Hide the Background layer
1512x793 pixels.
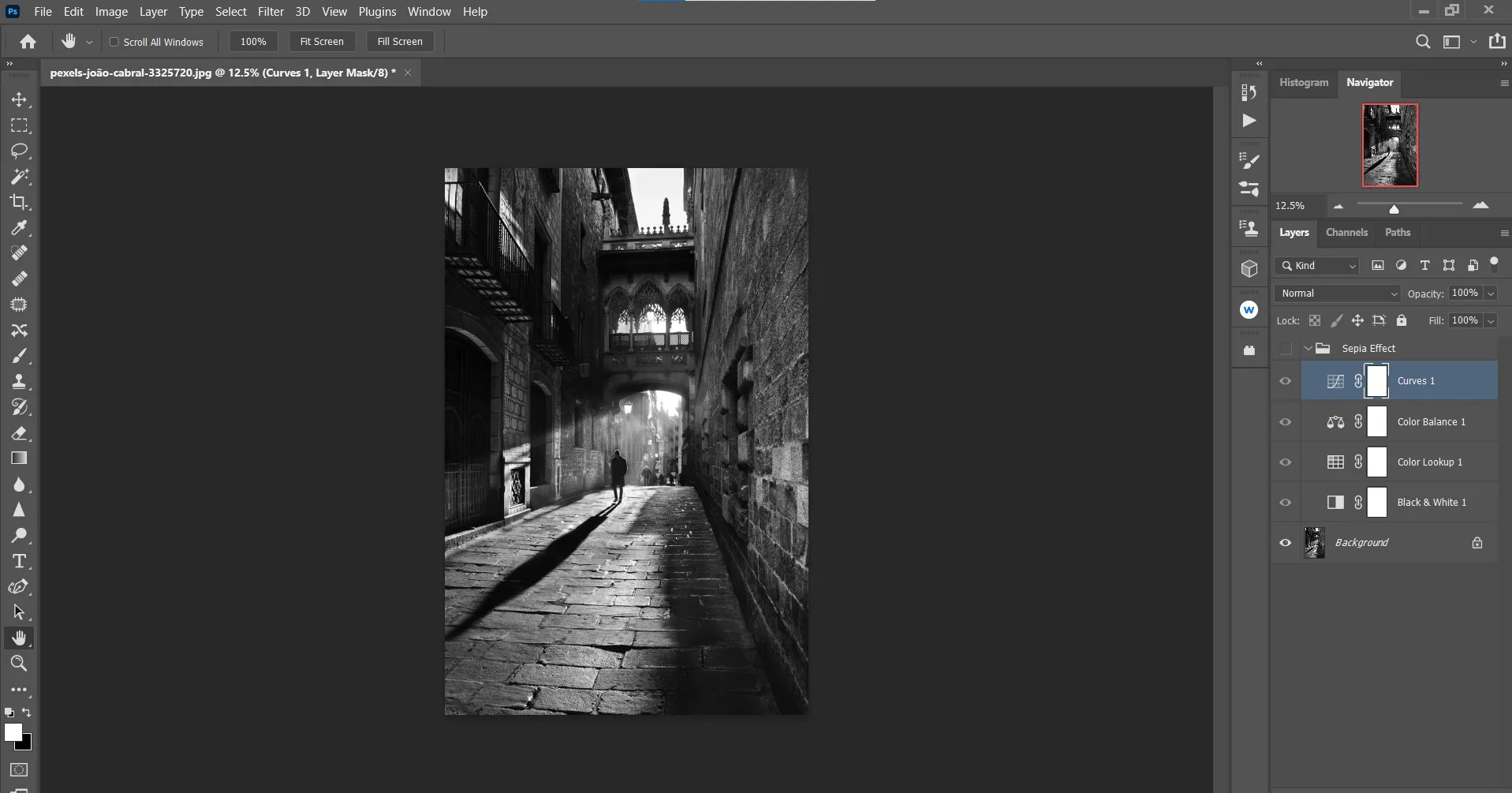pos(1285,543)
